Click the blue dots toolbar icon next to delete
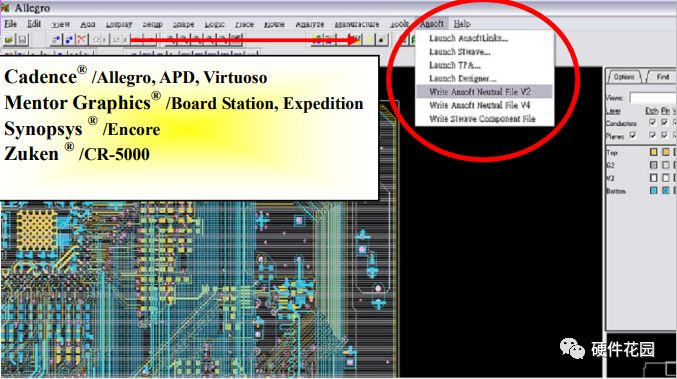This screenshot has width=677, height=379. click(x=69, y=40)
